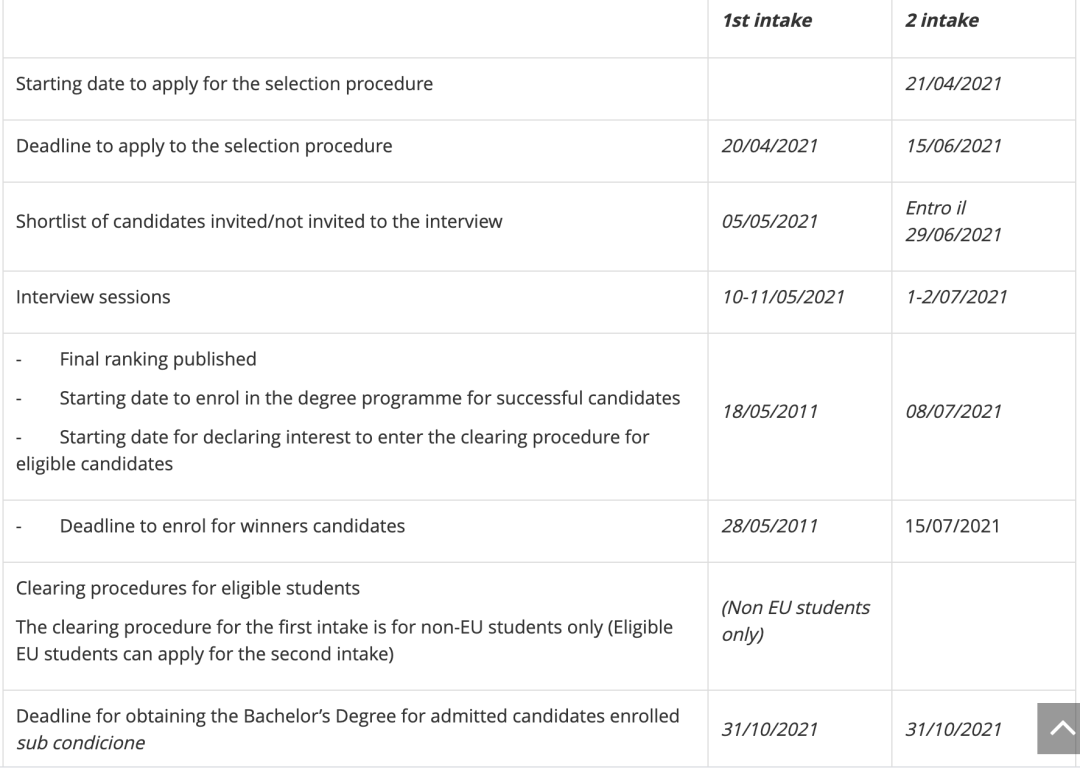
Task: Click the 15/07/2021 enrol deadline
Action: [952, 526]
